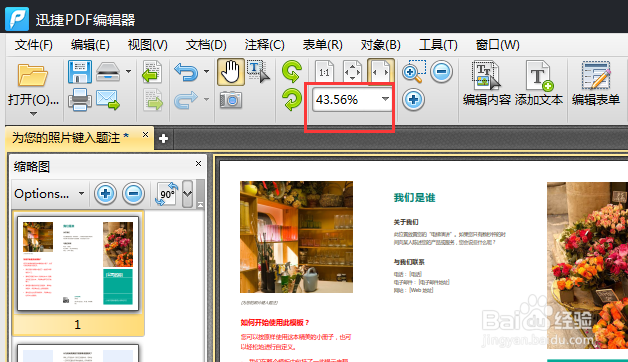Open the Document (文档) menu

(x=206, y=45)
